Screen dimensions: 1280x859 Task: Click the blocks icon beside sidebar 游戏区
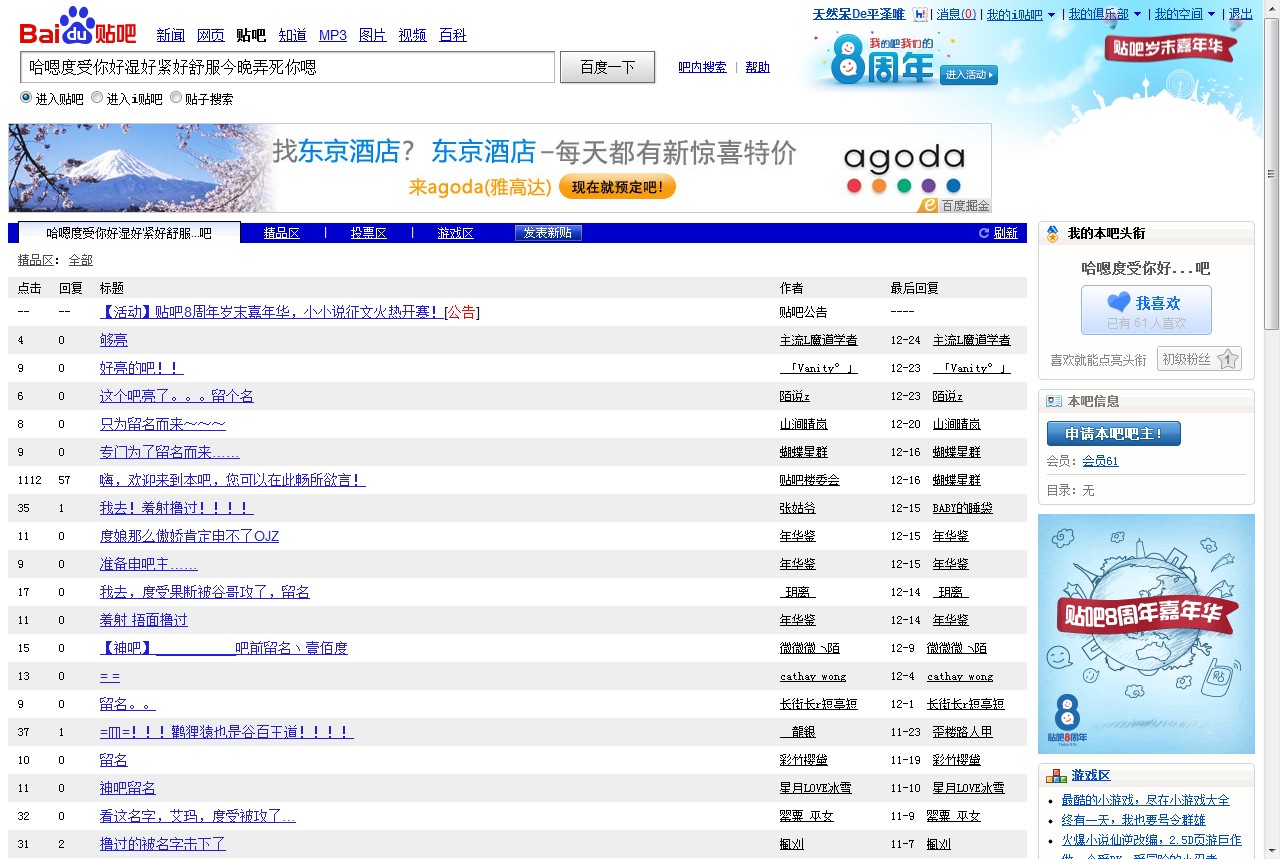[x=1055, y=776]
